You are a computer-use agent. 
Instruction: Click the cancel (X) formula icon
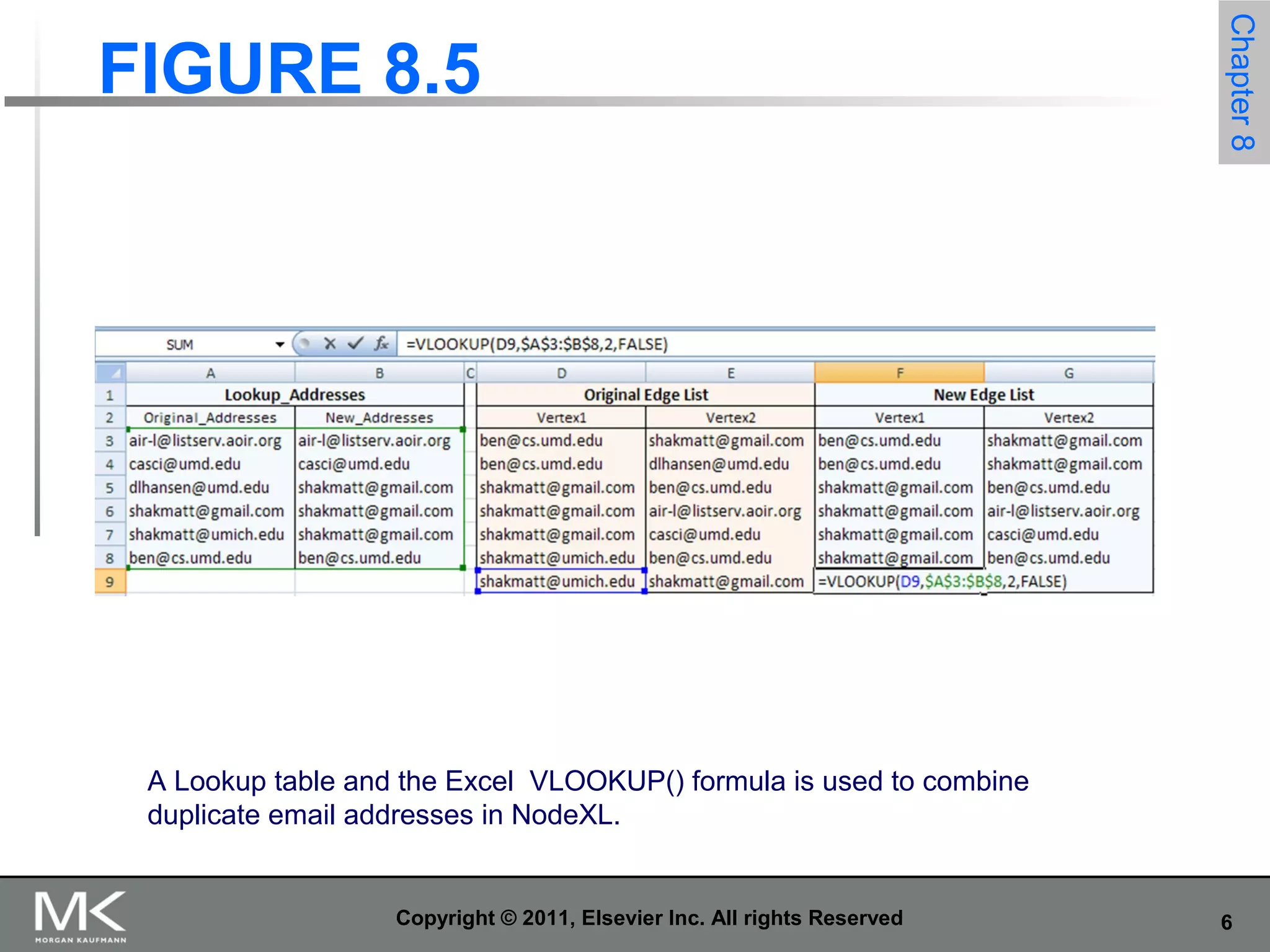point(330,343)
